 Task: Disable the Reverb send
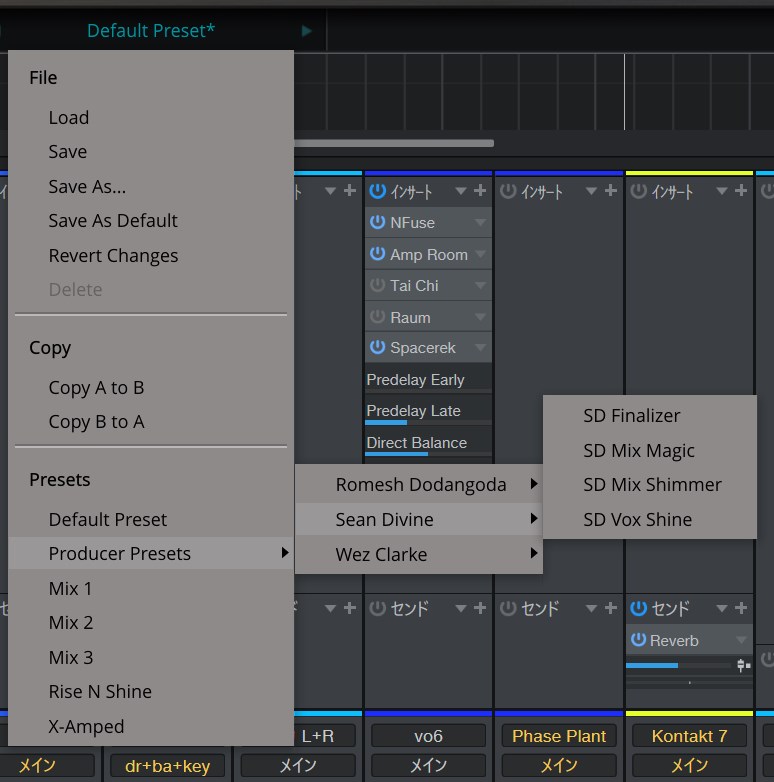tap(638, 640)
